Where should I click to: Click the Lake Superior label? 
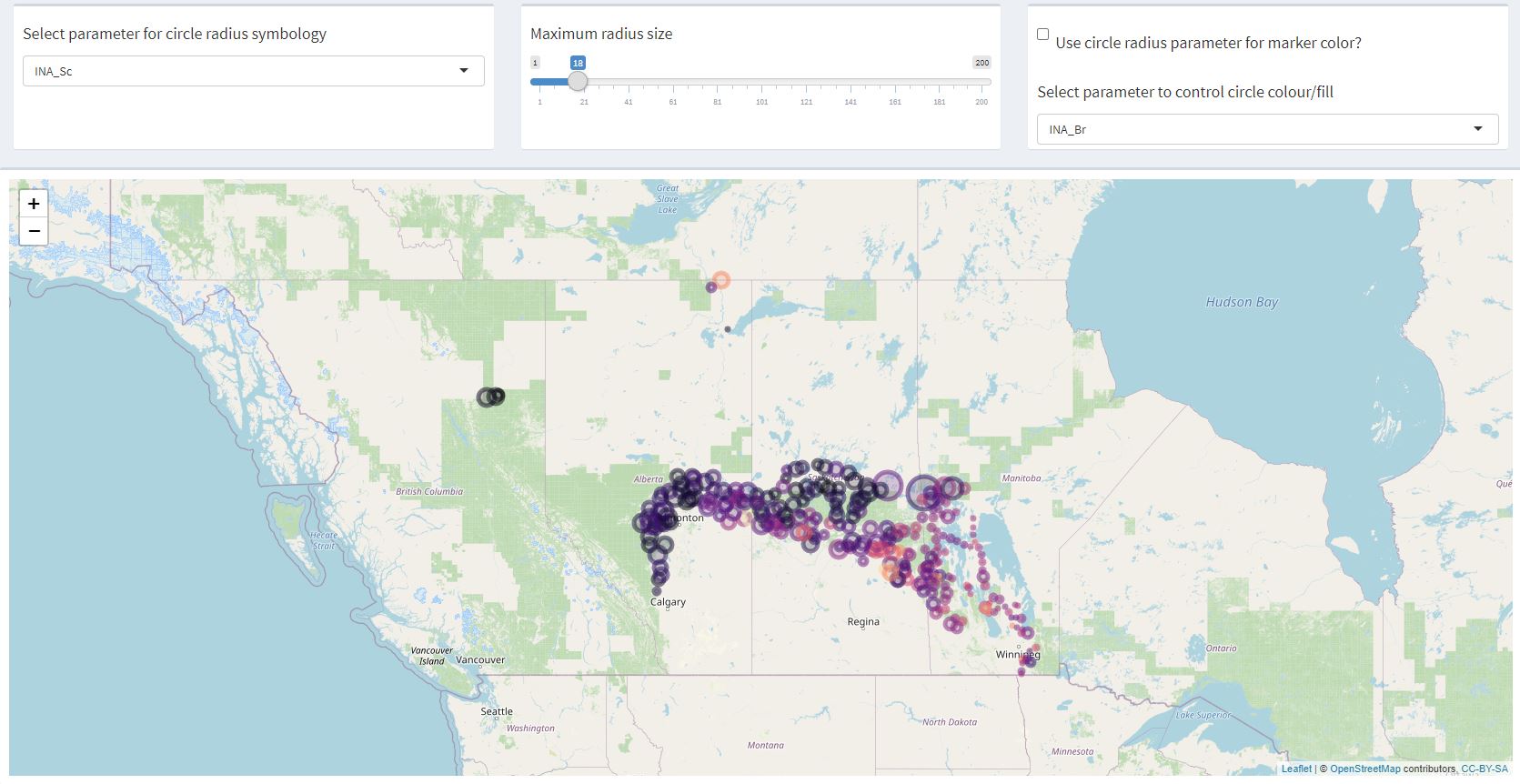tap(1202, 715)
